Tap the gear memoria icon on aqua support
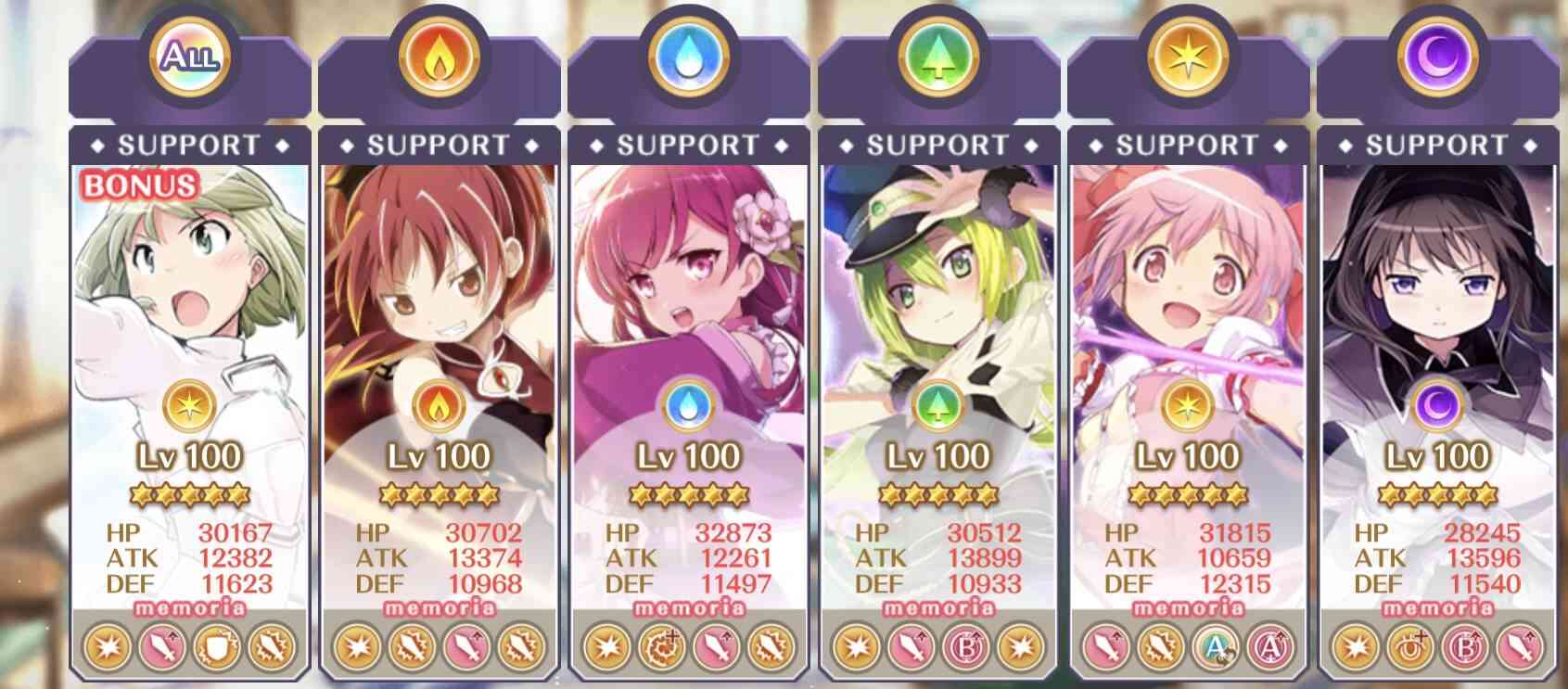 [x=662, y=646]
